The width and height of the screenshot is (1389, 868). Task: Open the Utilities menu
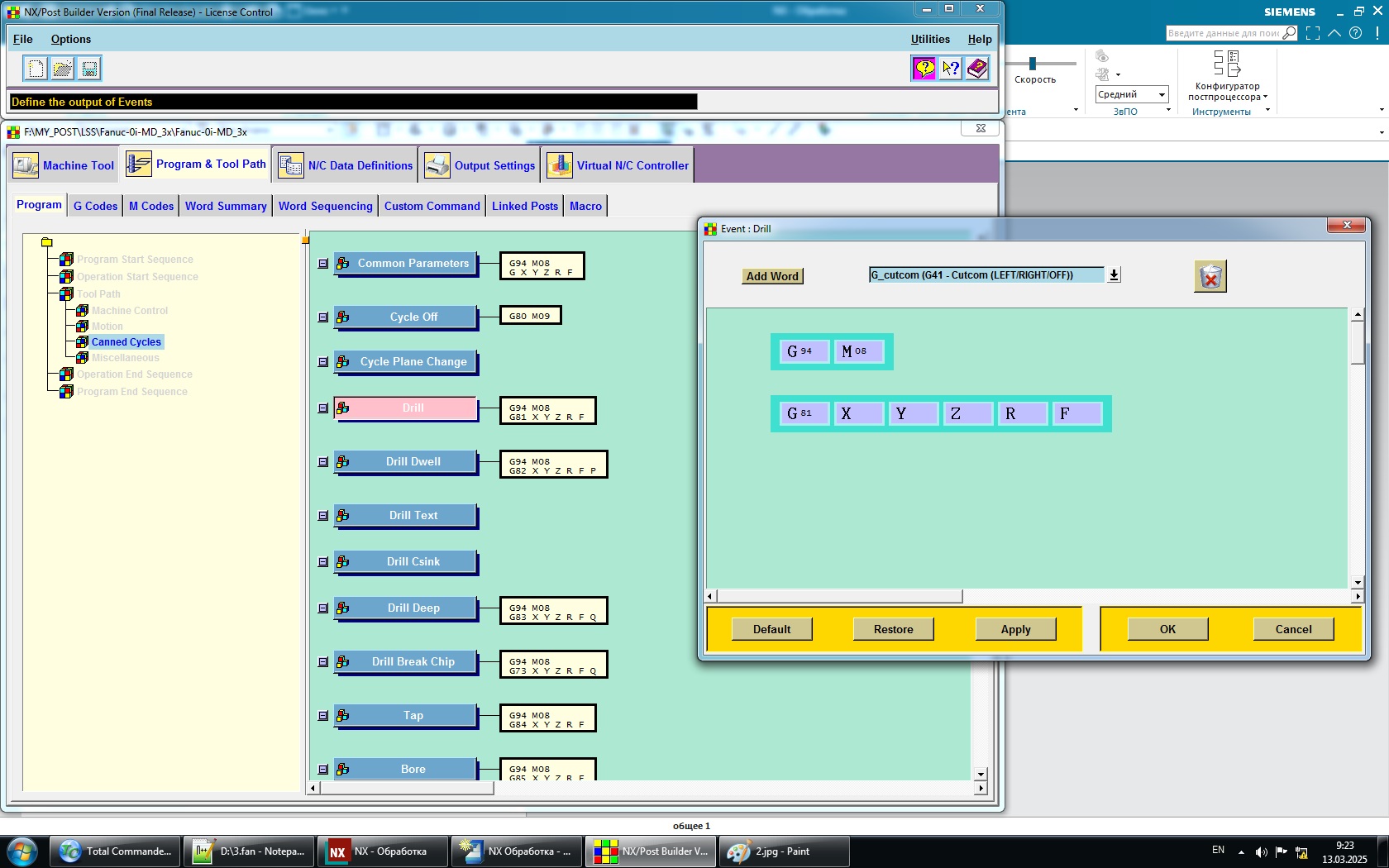930,39
